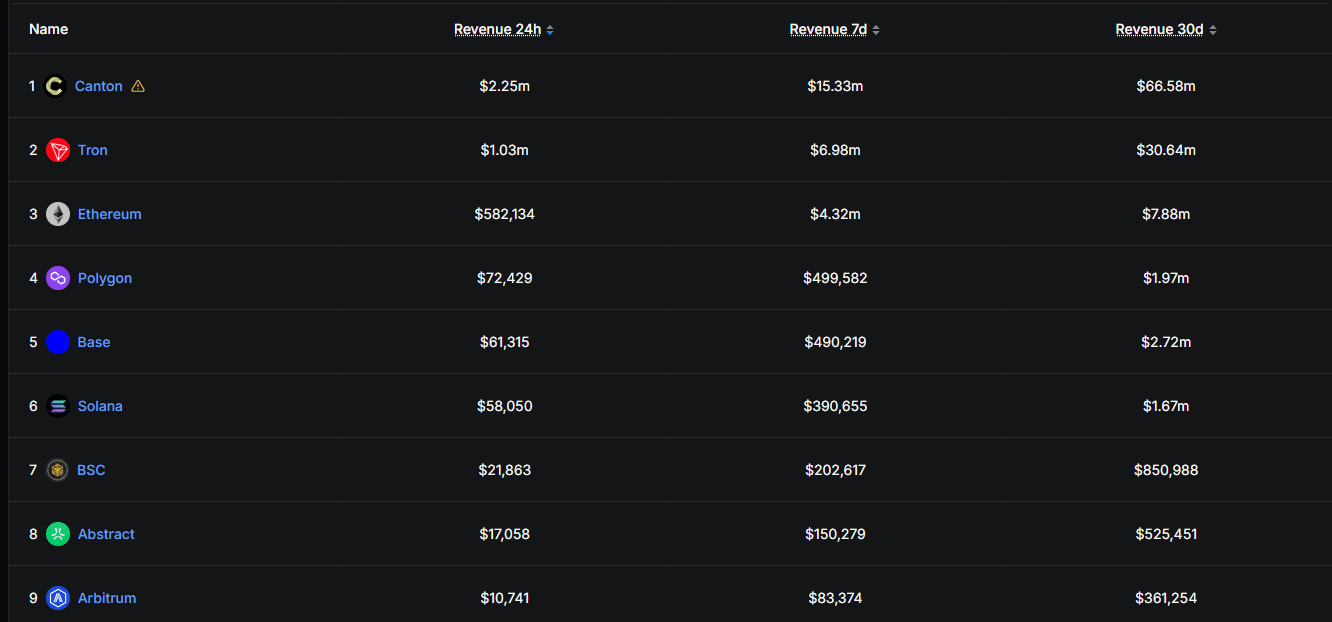This screenshot has height=622, width=1332.
Task: Select the BSC table row
Action: [666, 470]
